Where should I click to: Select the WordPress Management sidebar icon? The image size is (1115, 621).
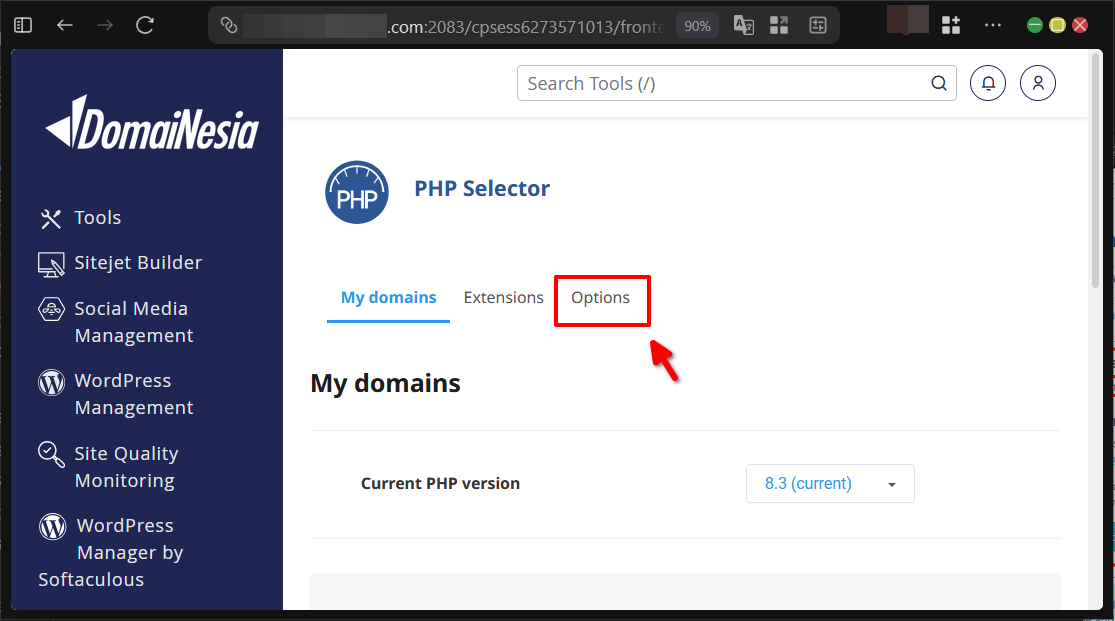click(51, 382)
